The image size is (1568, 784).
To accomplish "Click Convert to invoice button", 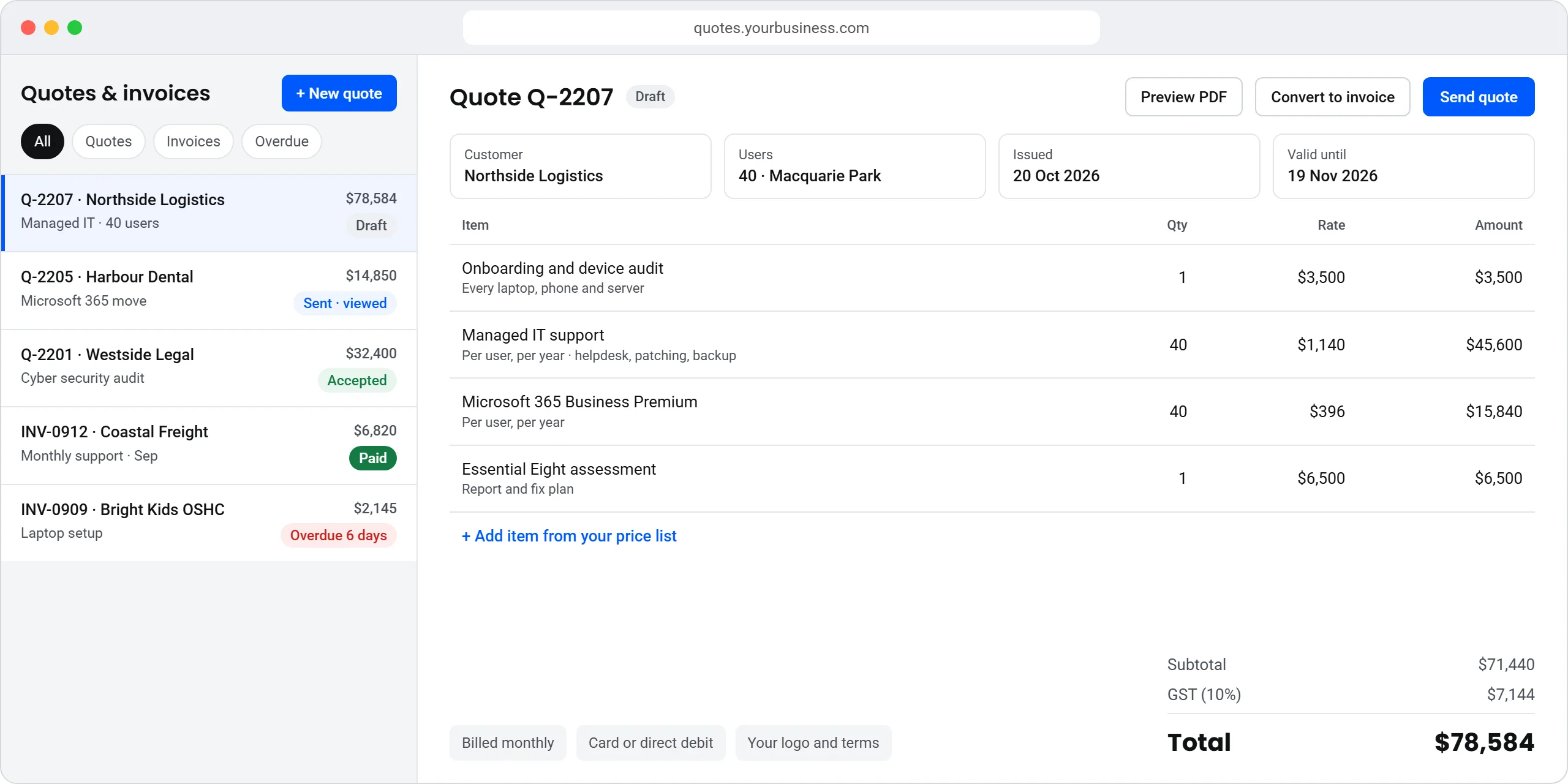I will (x=1332, y=97).
